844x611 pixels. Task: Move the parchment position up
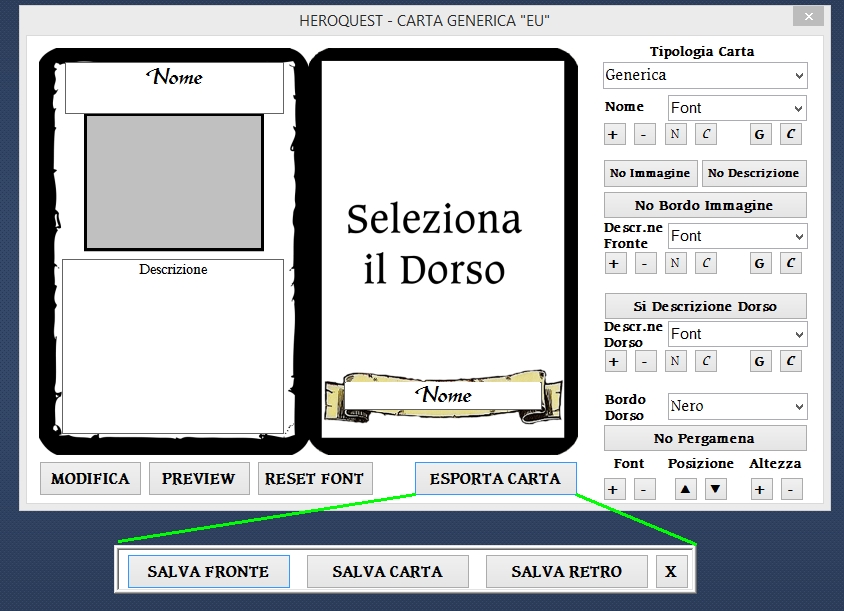pos(685,490)
